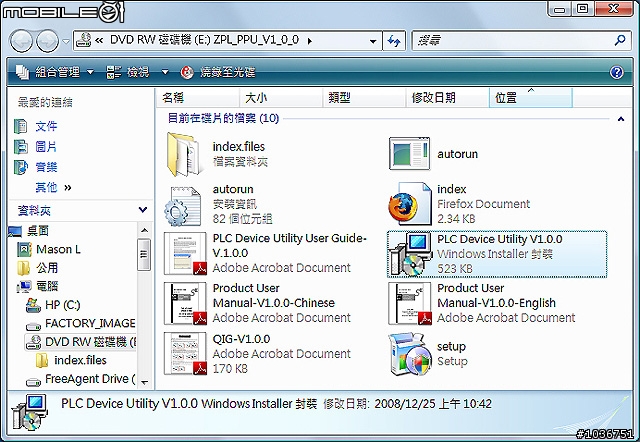Image resolution: width=640 pixels, height=442 pixels.
Task: Open the index.files folder icon
Action: [x=184, y=154]
